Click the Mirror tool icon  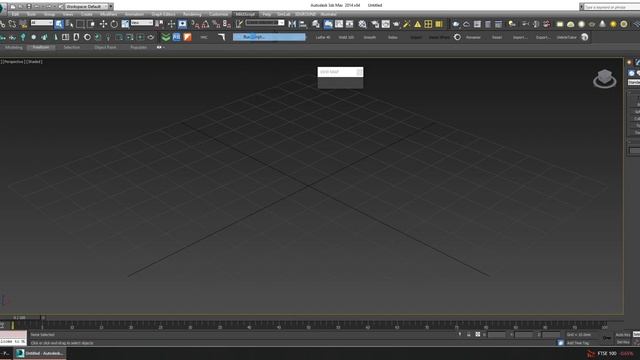(292, 24)
